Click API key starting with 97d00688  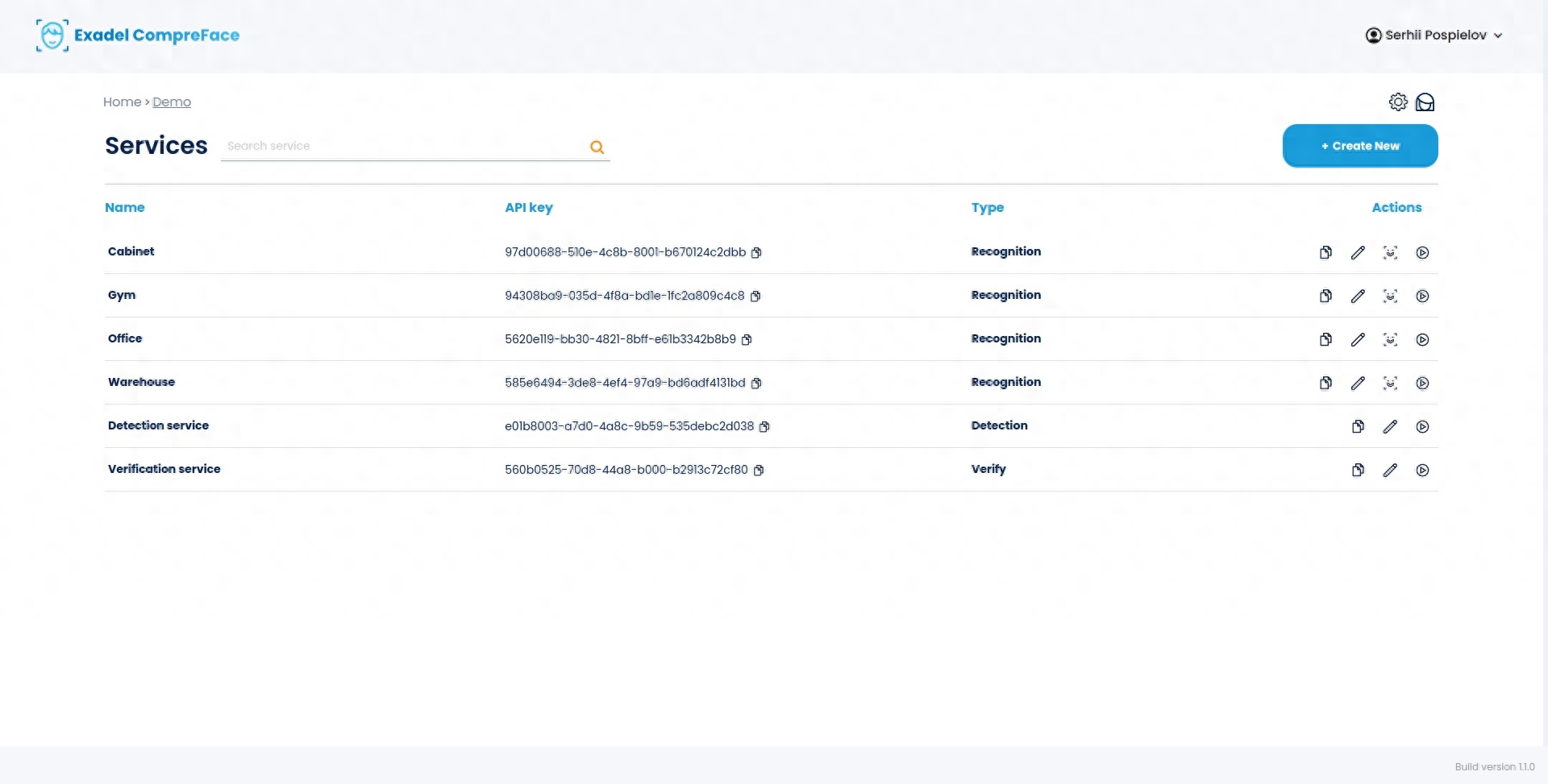point(626,252)
